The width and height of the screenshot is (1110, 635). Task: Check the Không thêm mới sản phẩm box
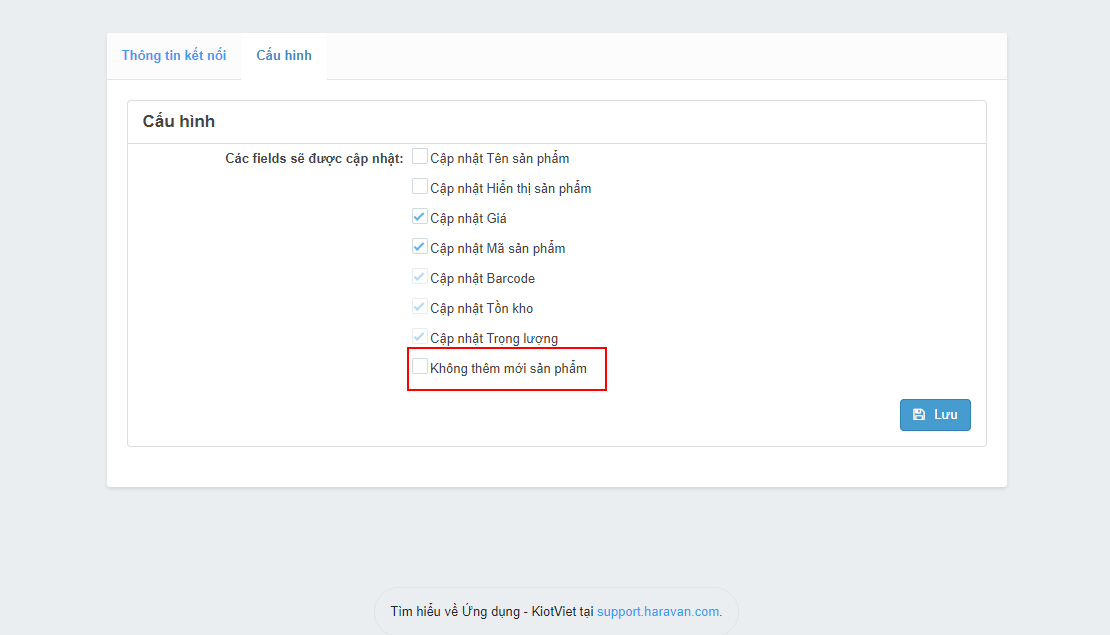pyautogui.click(x=420, y=367)
